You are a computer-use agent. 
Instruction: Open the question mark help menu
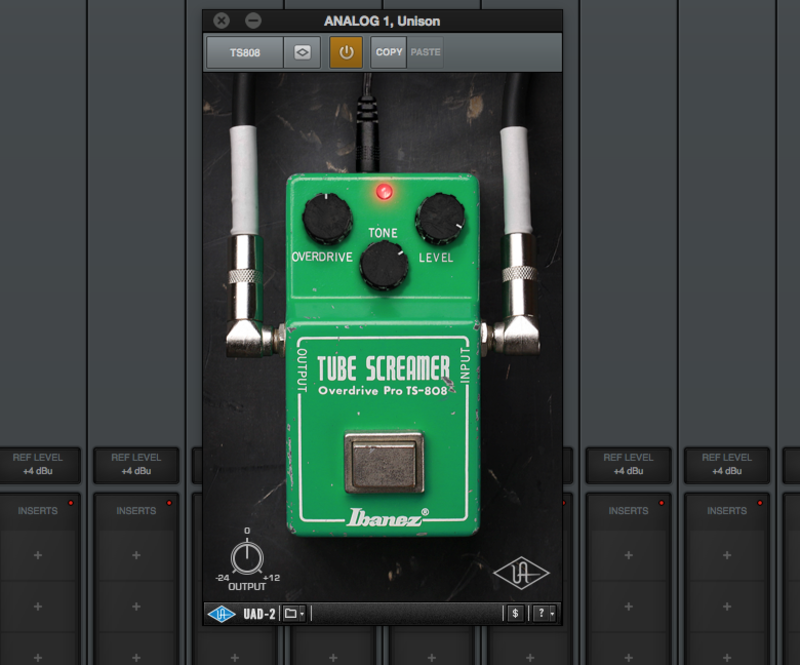(x=544, y=613)
